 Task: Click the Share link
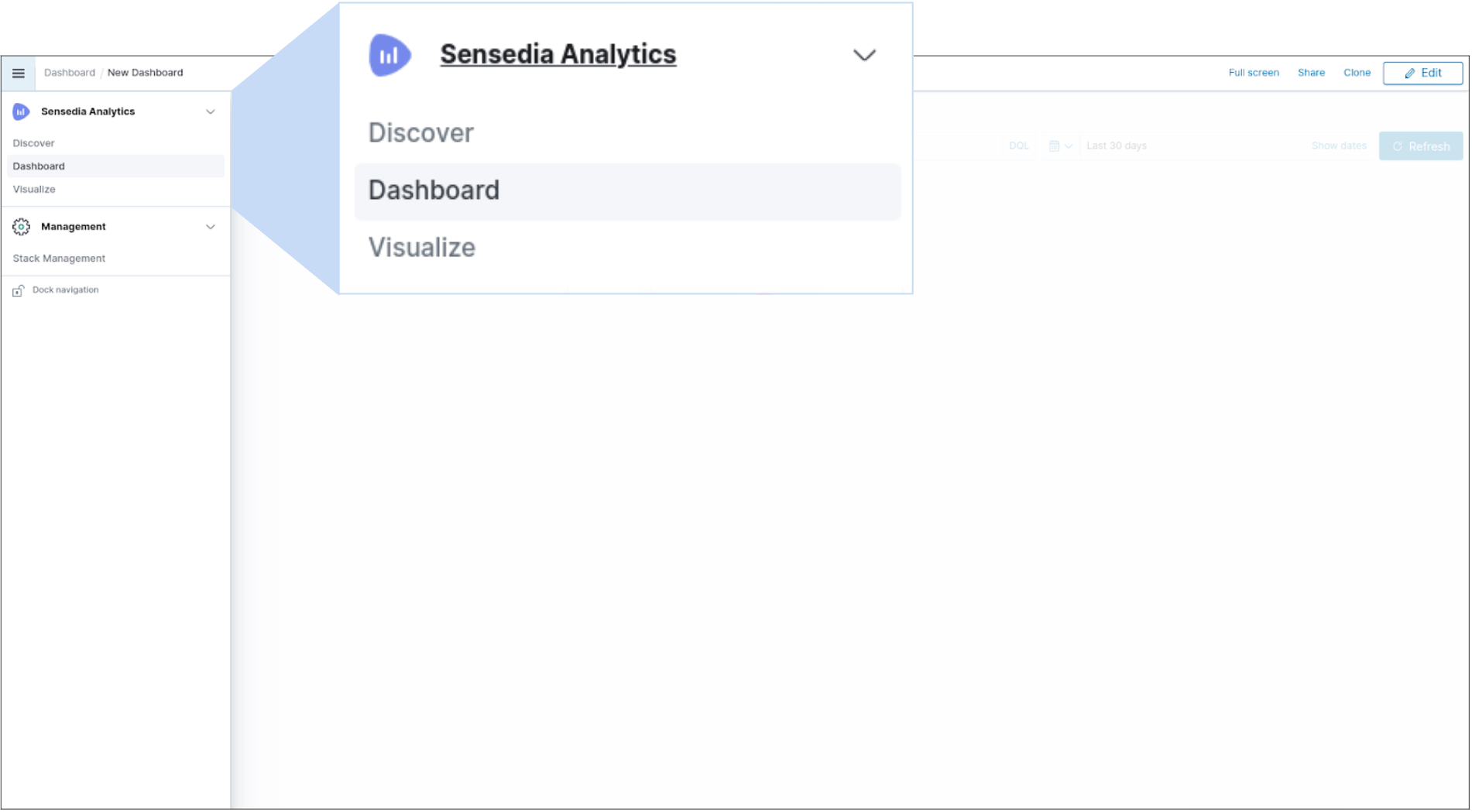tap(1311, 73)
